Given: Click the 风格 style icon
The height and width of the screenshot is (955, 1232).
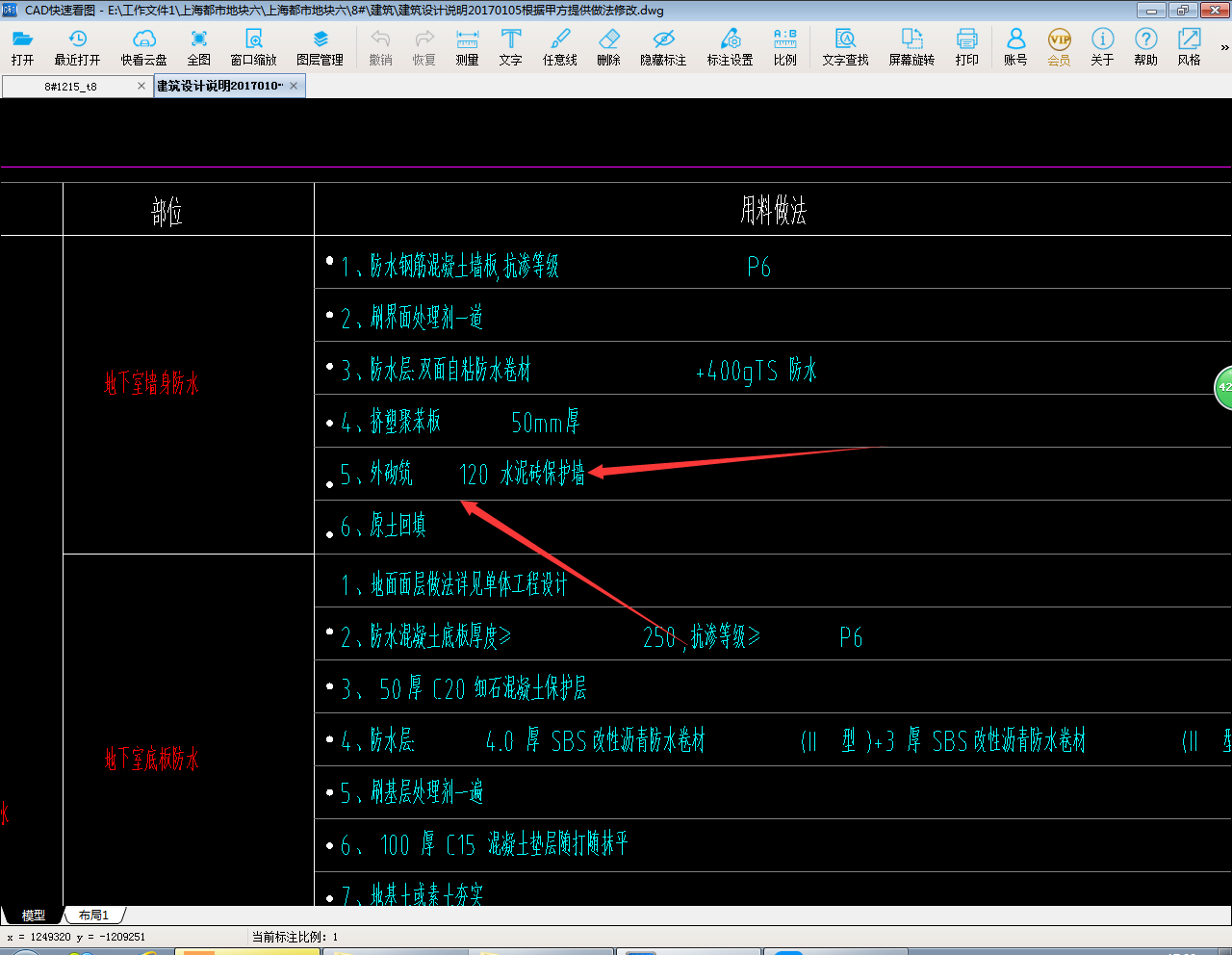Looking at the screenshot, I should pos(1189,46).
